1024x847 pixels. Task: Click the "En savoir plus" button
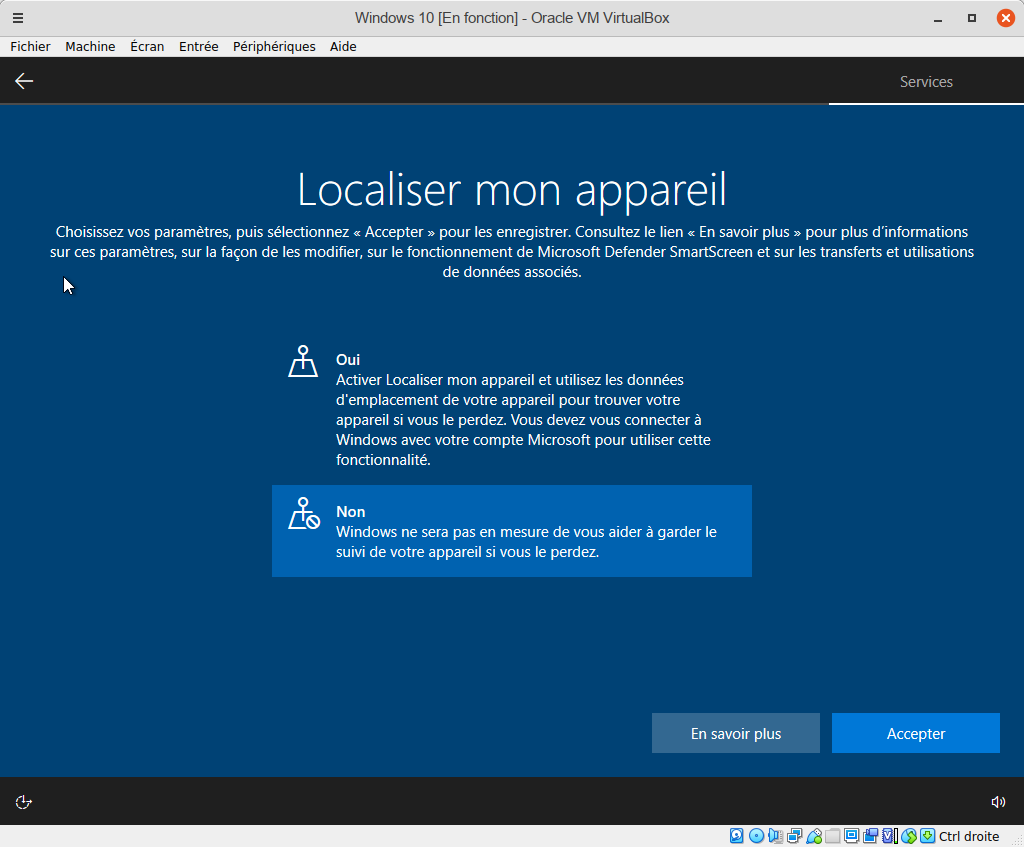coord(736,733)
